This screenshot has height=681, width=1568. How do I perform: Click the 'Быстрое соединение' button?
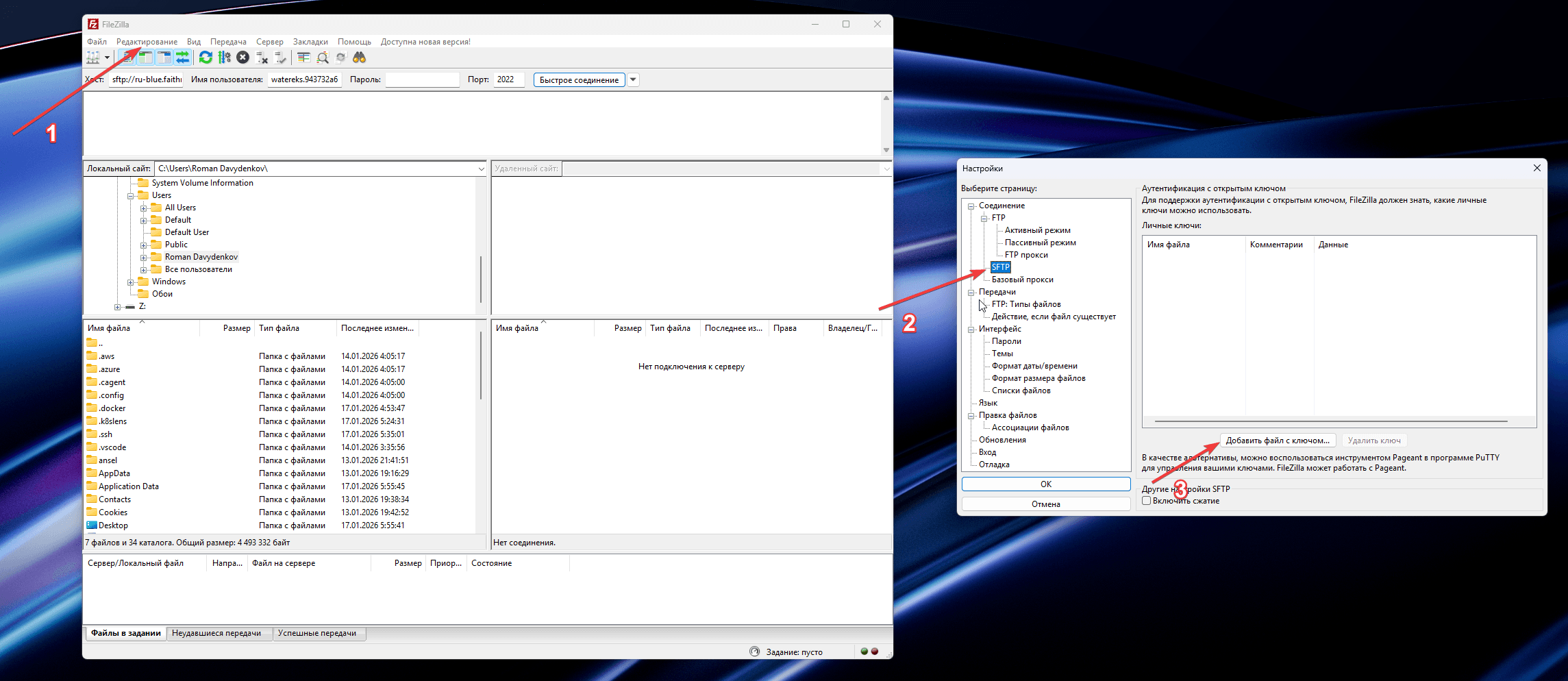(x=579, y=80)
